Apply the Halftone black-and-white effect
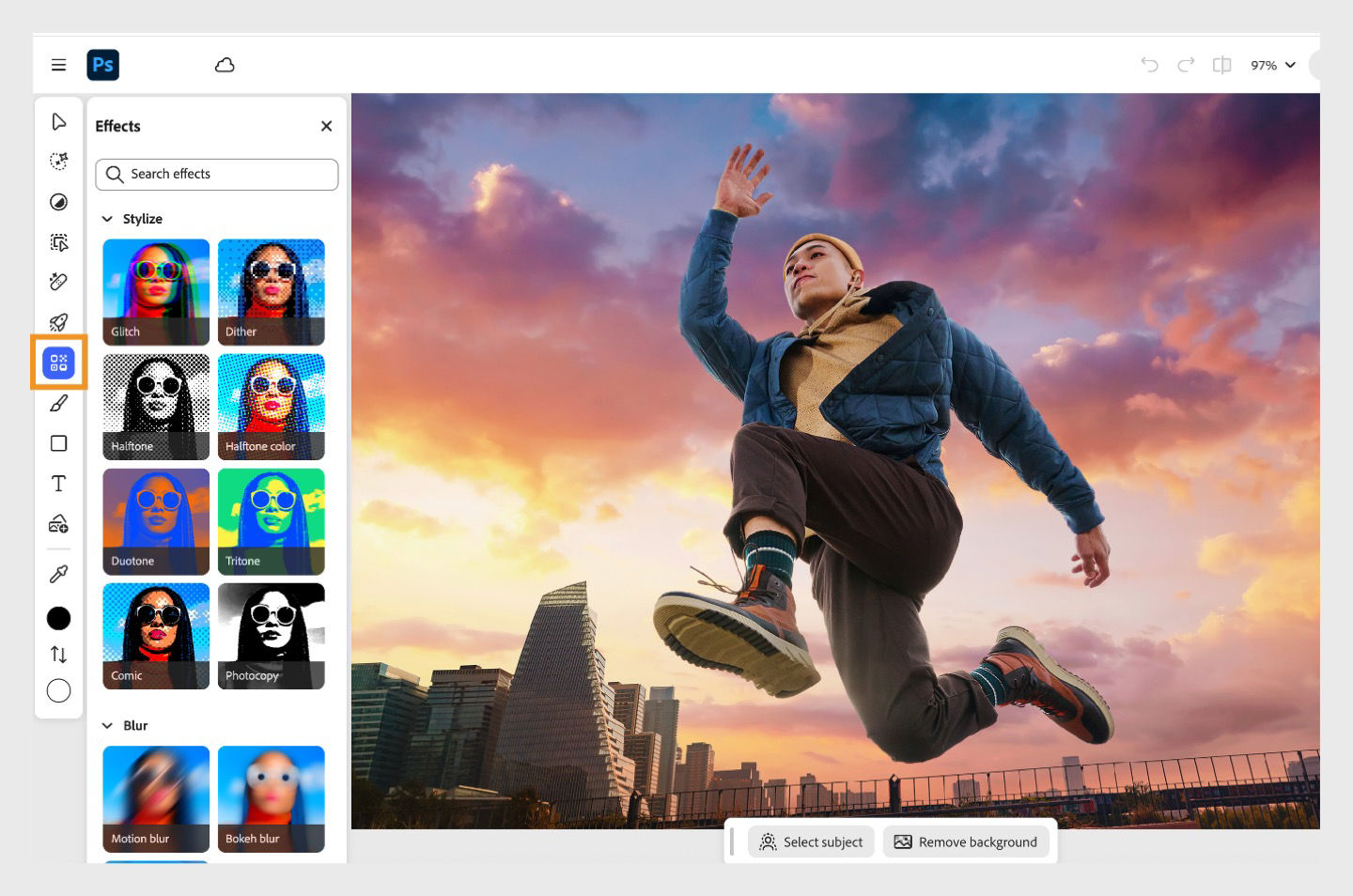The height and width of the screenshot is (896, 1353). [x=156, y=407]
